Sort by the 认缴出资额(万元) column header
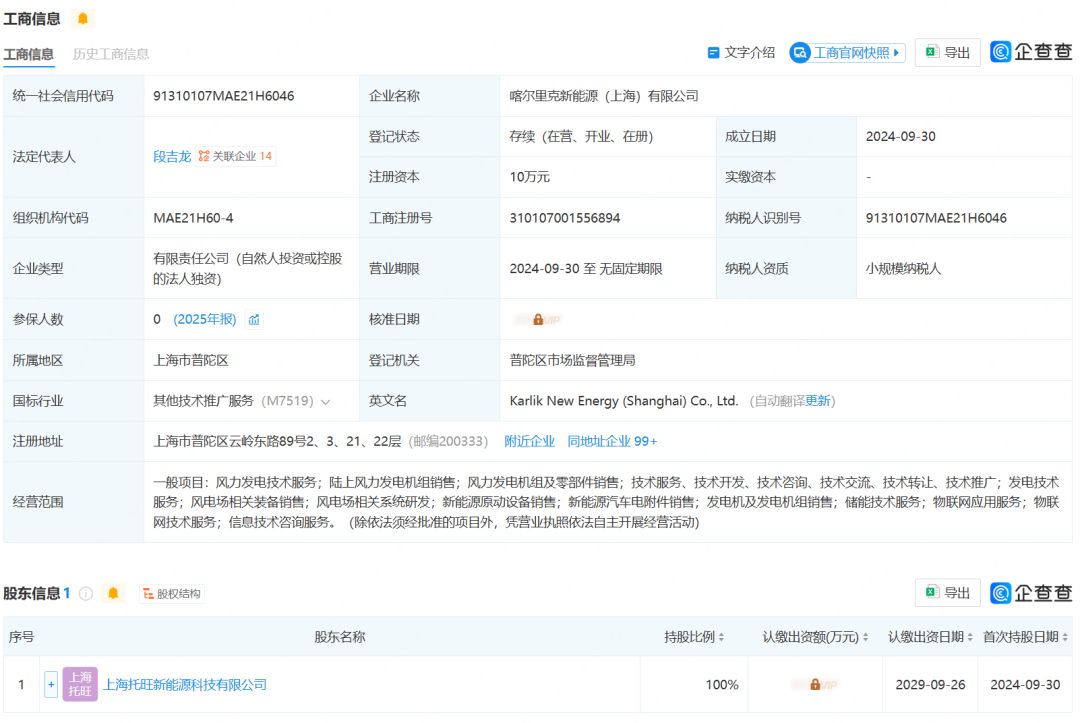Viewport: 1080px width, 723px height. (x=815, y=637)
